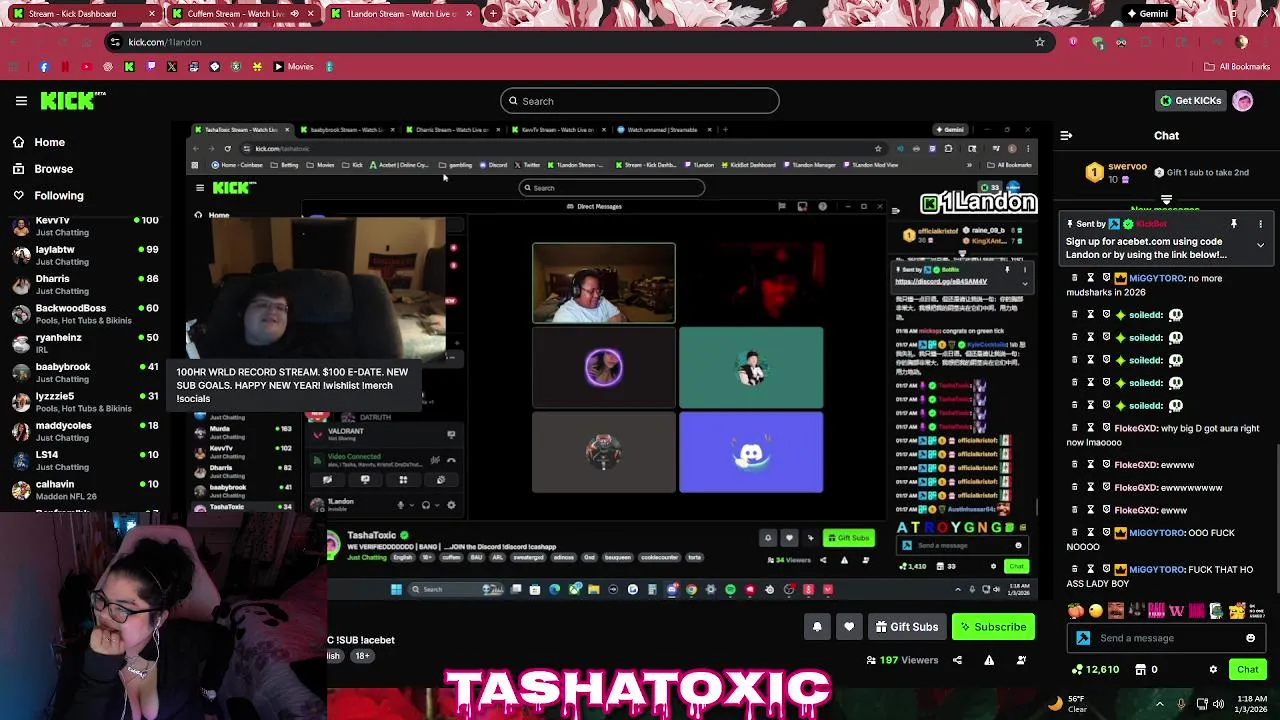Delete MiGGYTORO's 'no more mudsharks' message

tap(1075, 278)
